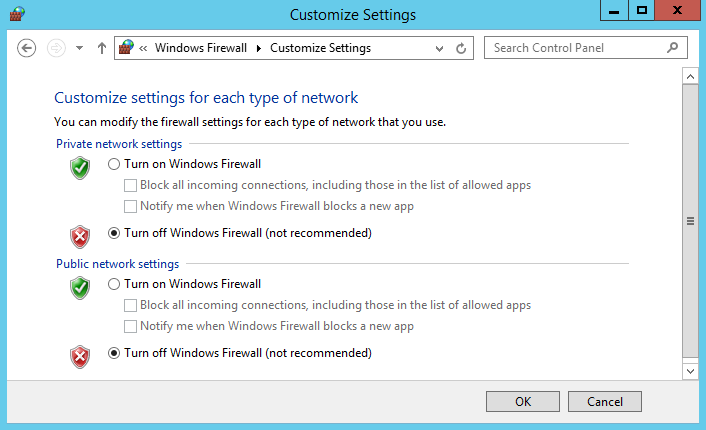Click in the Search Control Panel field

click(x=576, y=48)
